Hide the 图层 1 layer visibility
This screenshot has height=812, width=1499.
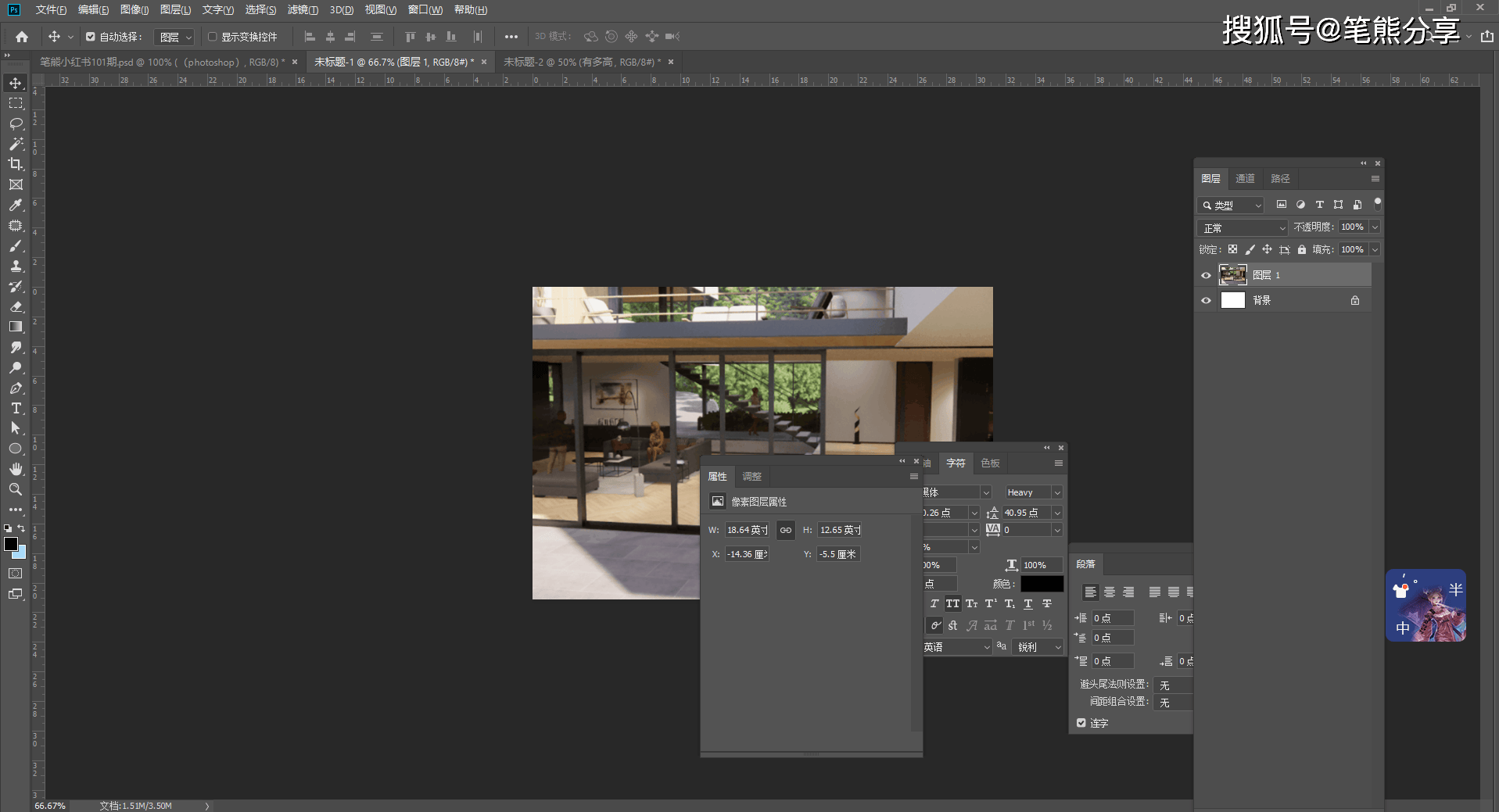[1206, 275]
